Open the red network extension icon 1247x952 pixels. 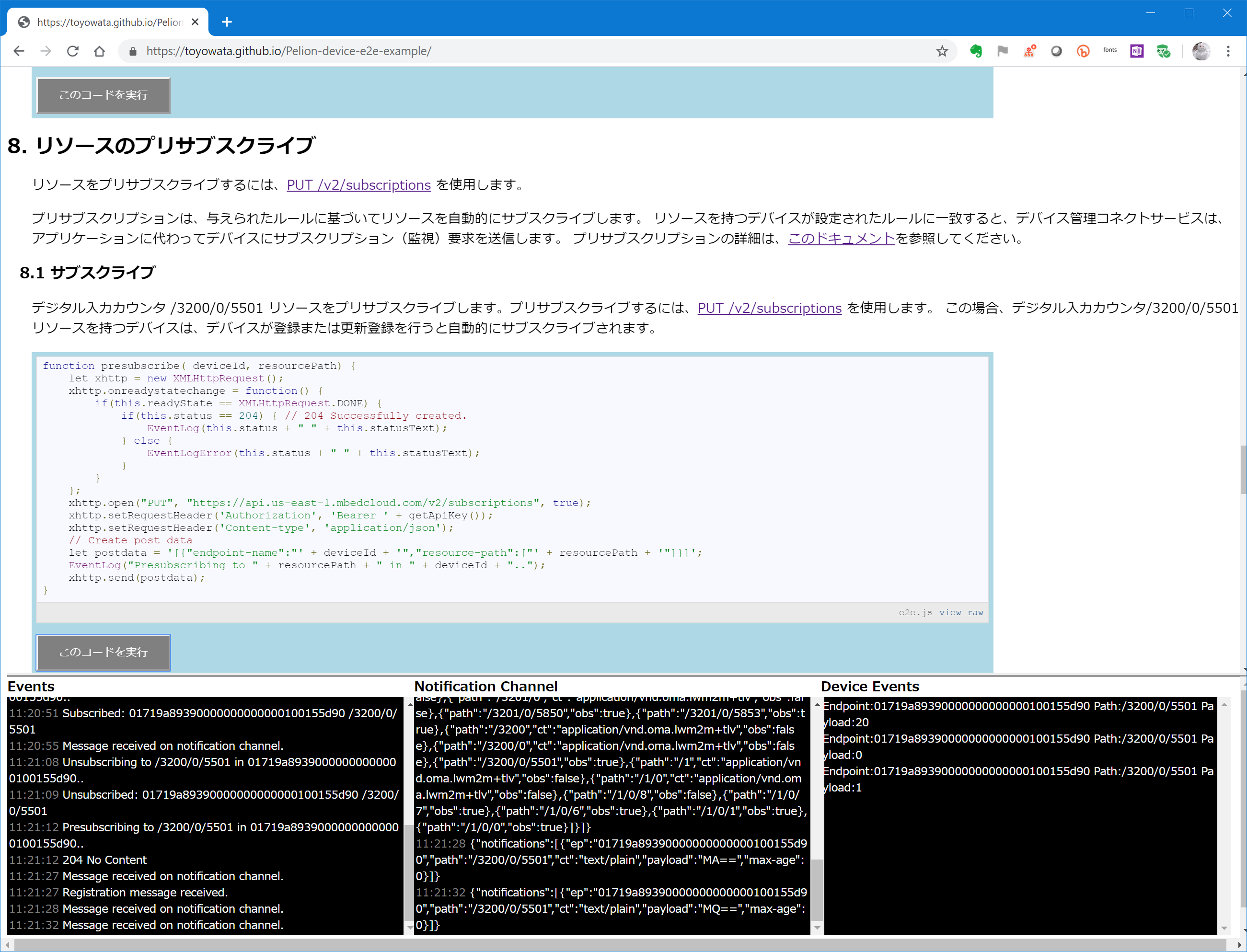click(x=1029, y=51)
